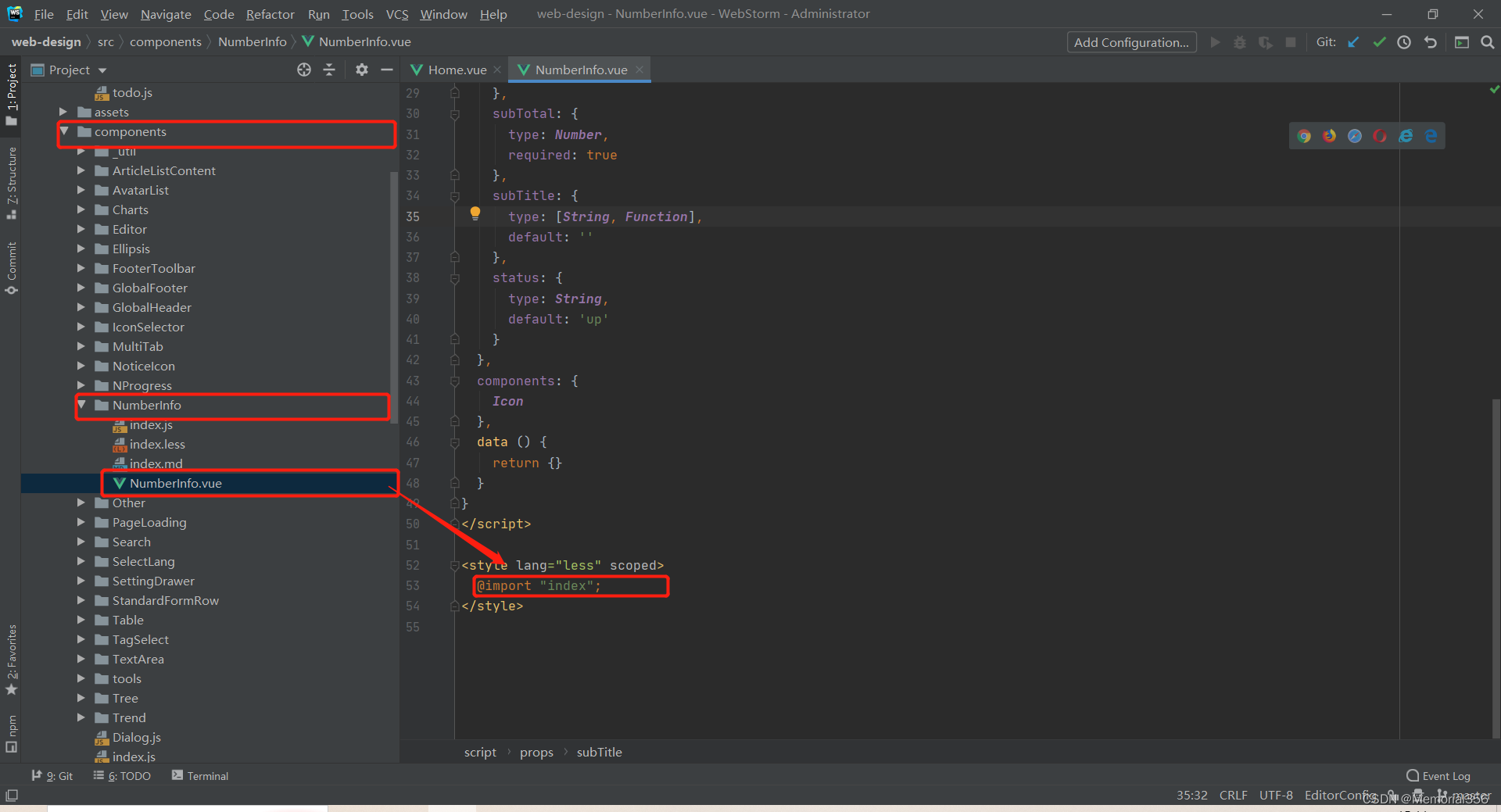
Task: Open in Edge browser icon
Action: 1431,136
